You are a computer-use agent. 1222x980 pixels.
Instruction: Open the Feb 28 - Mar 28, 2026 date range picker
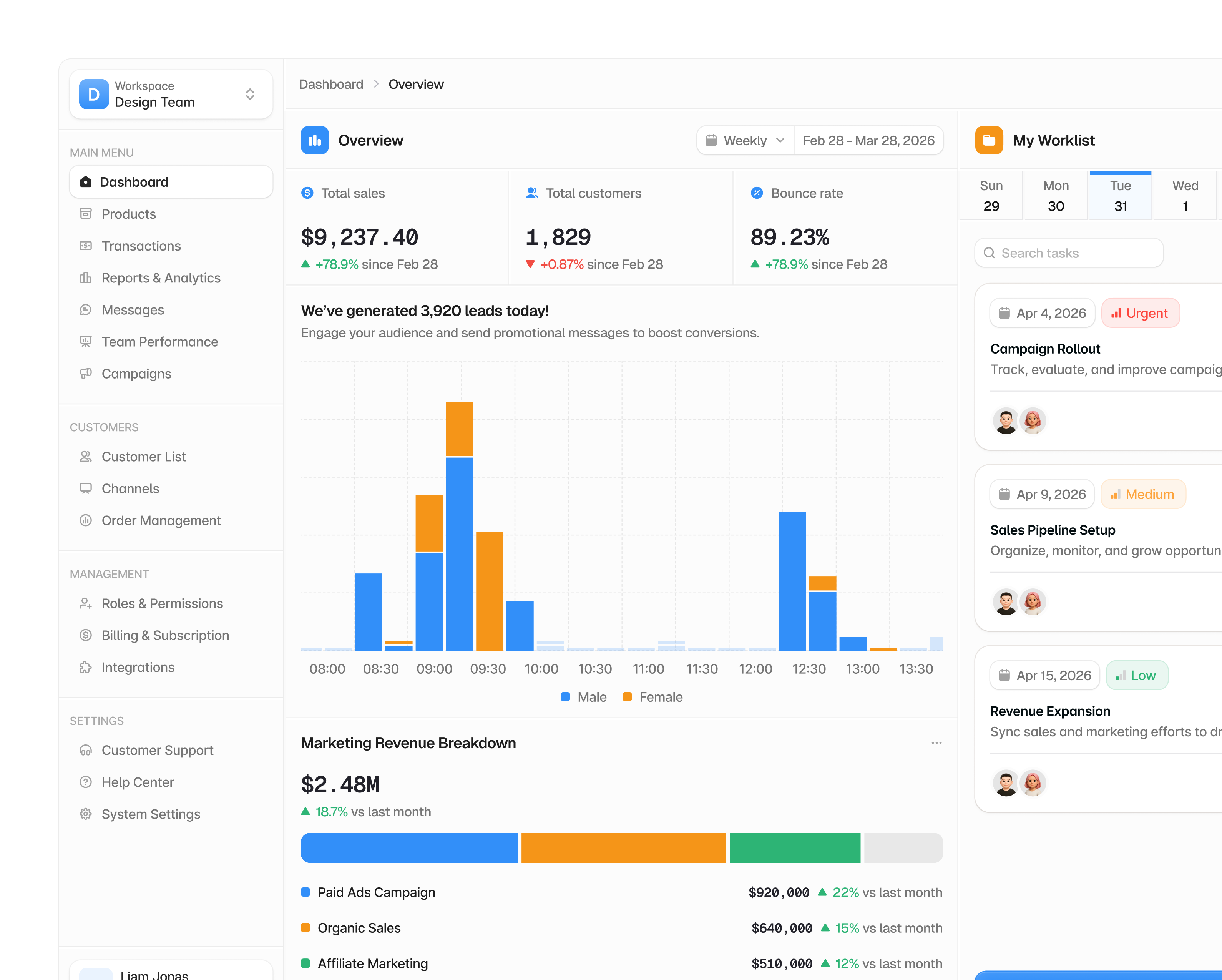point(869,140)
